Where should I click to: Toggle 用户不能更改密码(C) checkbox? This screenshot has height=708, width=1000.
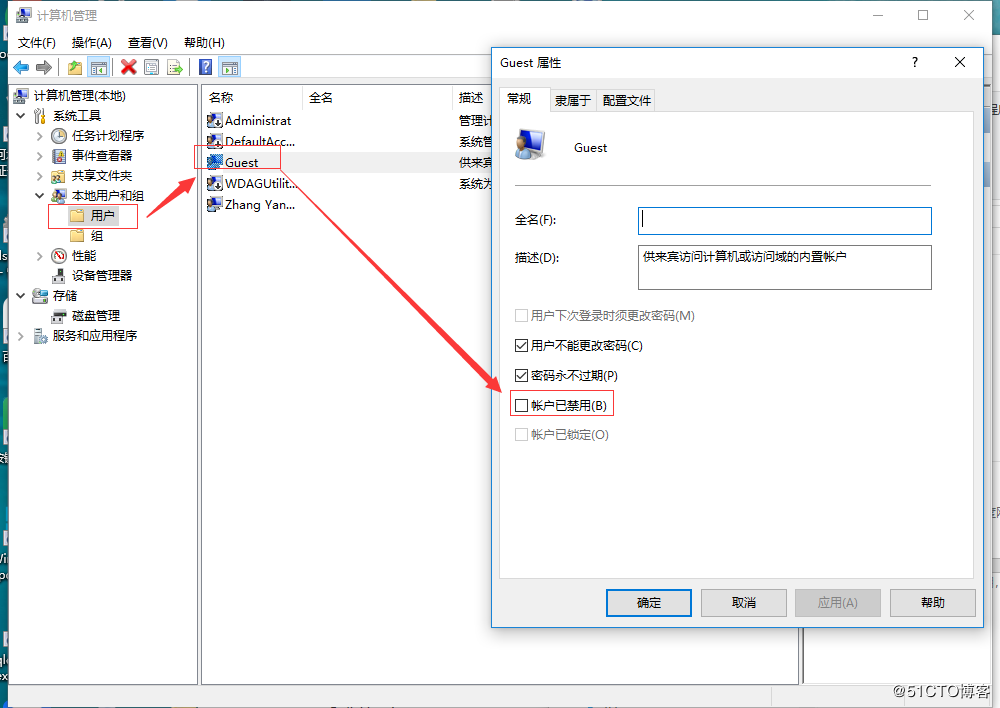tap(521, 346)
